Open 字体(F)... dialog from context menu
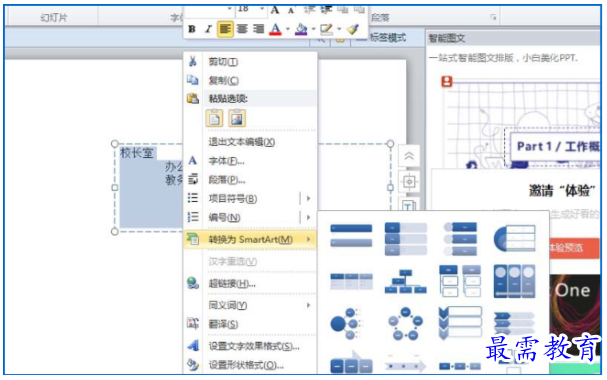 click(250, 161)
